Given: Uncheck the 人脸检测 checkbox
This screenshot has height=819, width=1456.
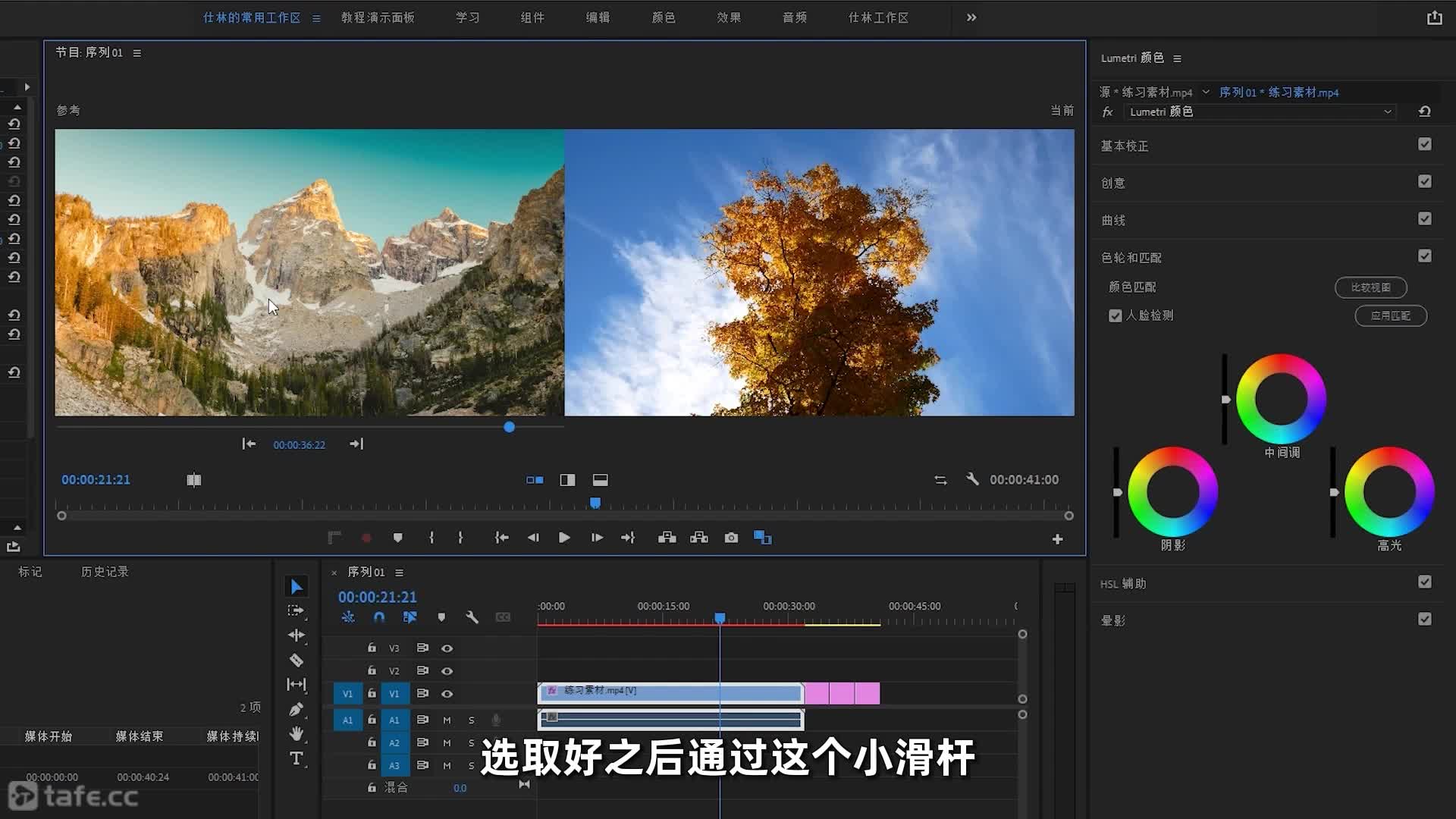Looking at the screenshot, I should pos(1115,315).
